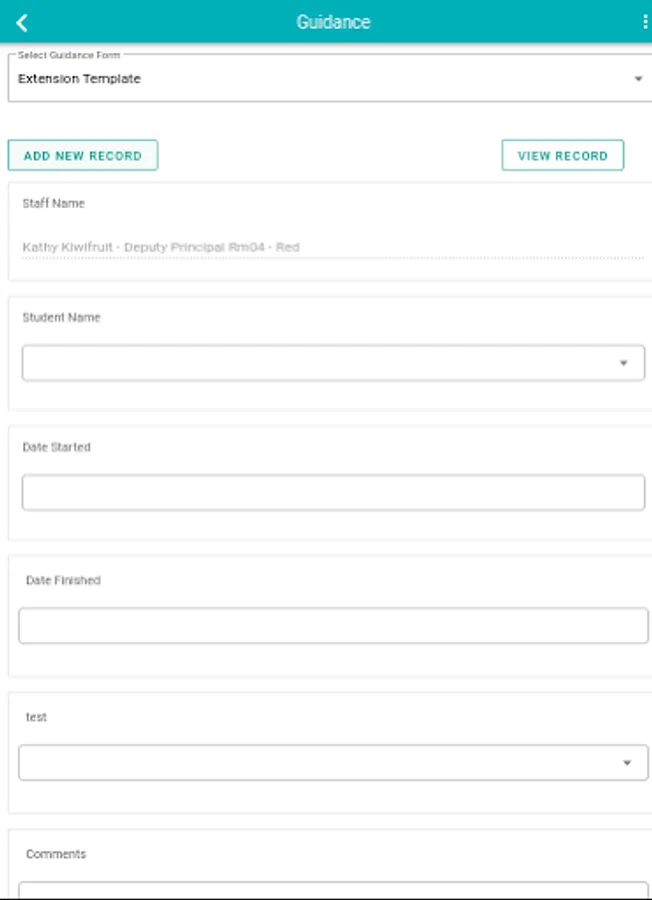Click the test field dropdown arrow
The height and width of the screenshot is (900, 652).
627,763
